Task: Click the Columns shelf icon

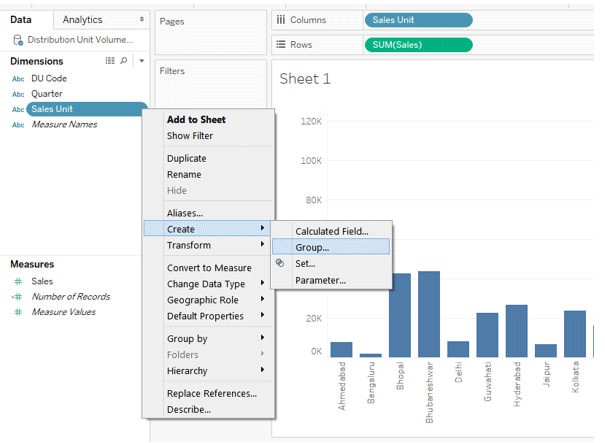Action: [279, 19]
